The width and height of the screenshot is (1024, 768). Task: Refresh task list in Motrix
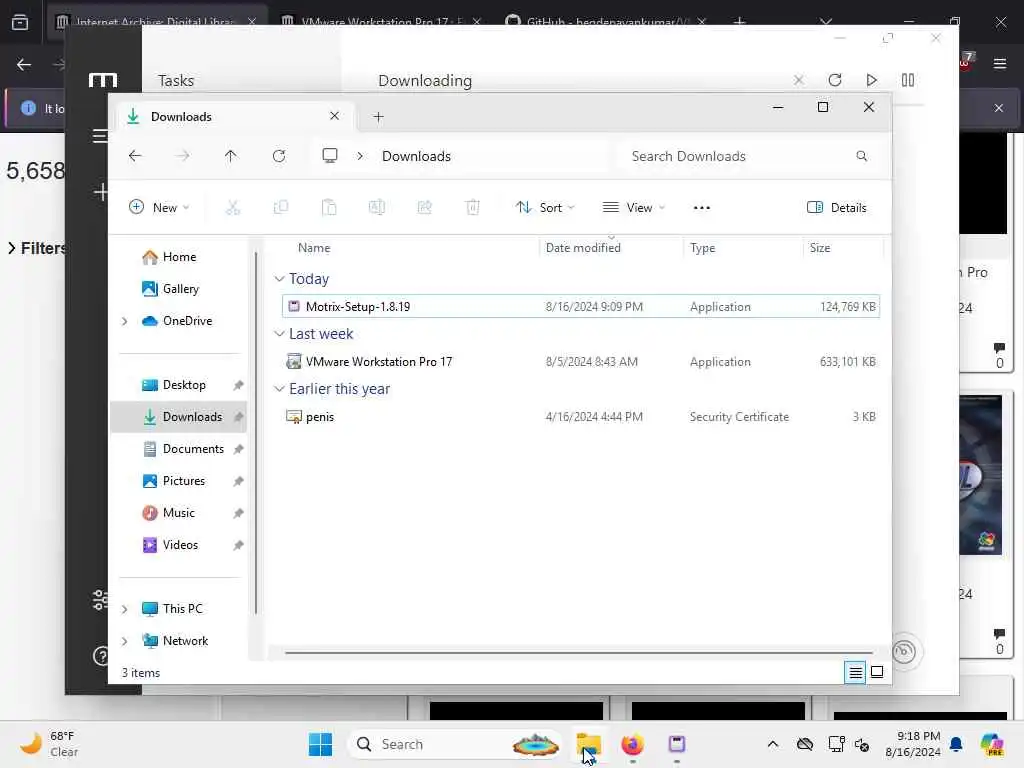tap(835, 80)
